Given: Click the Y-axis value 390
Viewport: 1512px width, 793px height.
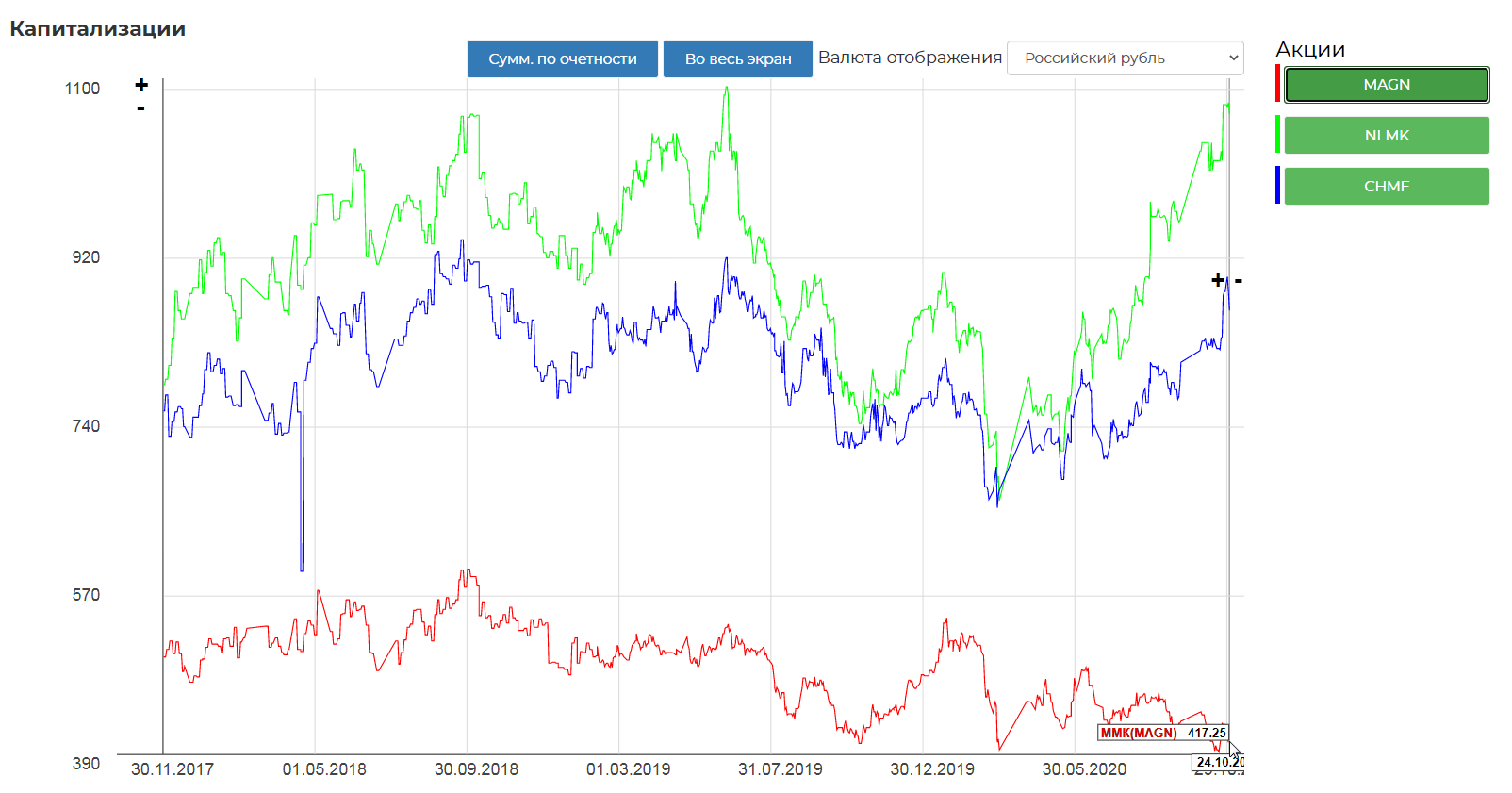Looking at the screenshot, I should pos(86,764).
